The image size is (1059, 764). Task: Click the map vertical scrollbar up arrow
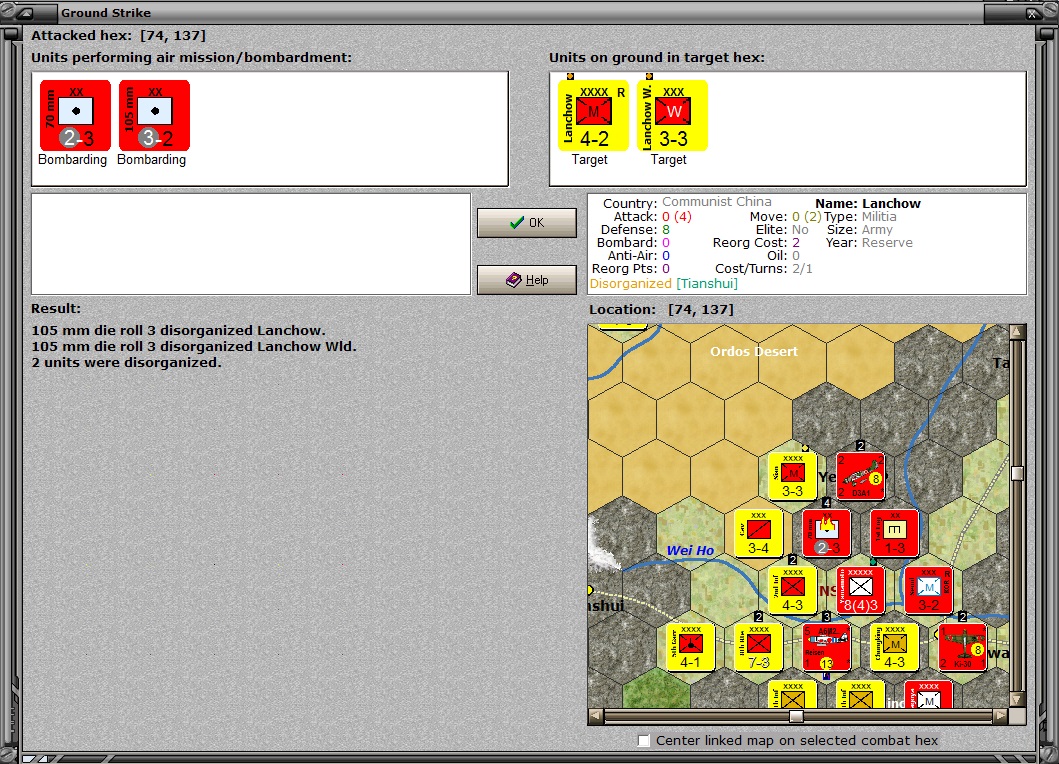(x=1017, y=332)
